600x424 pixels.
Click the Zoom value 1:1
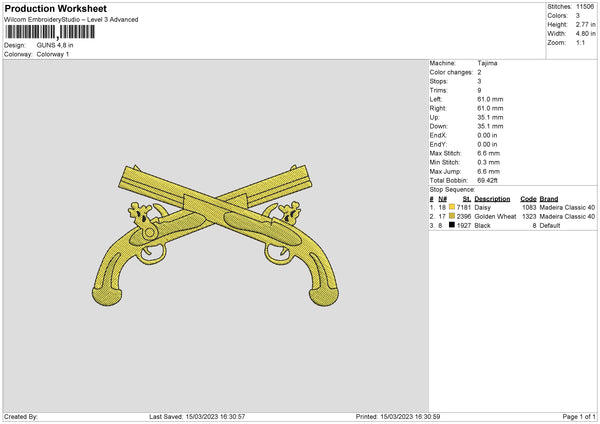[x=580, y=42]
